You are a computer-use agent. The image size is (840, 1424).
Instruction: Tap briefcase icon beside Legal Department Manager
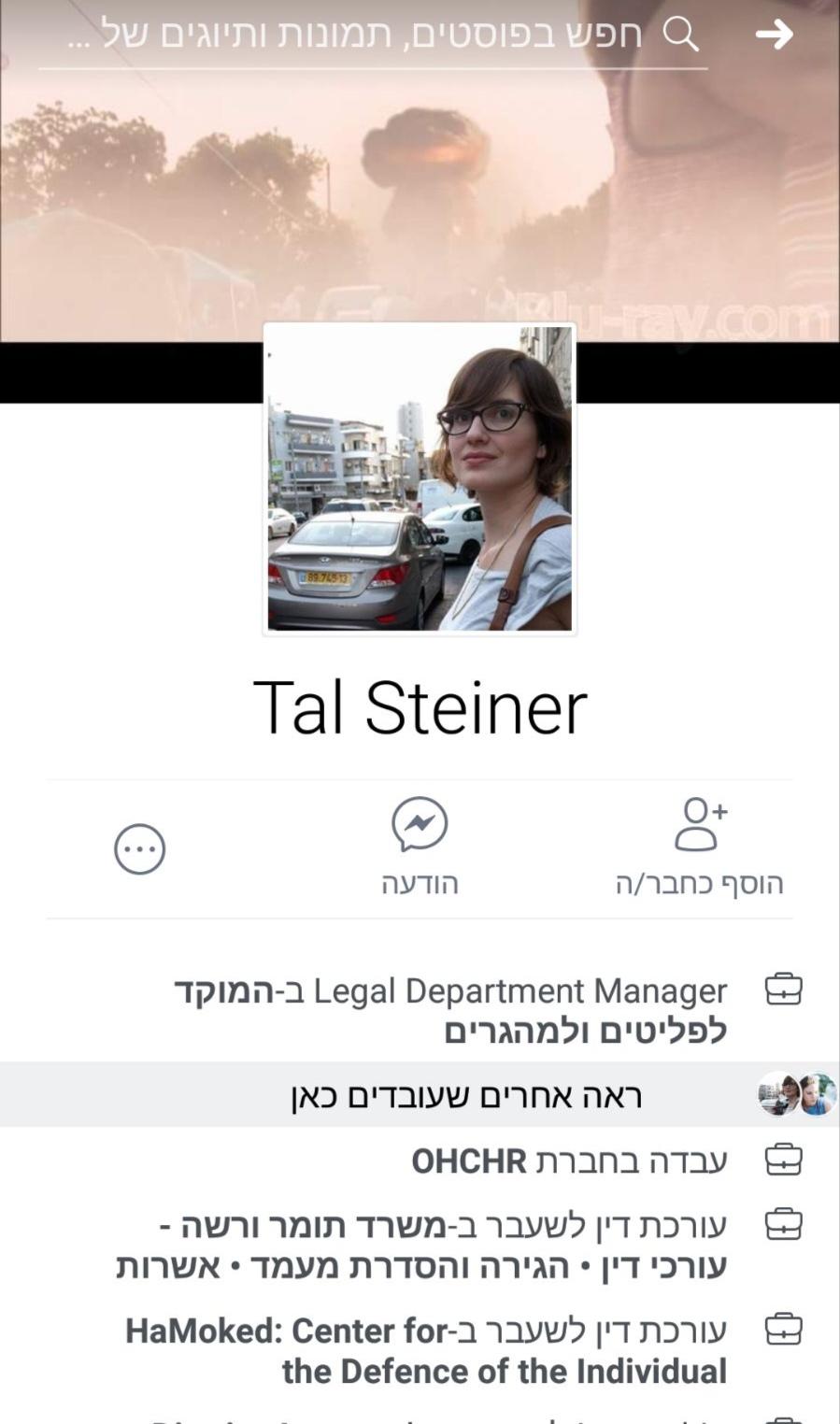(x=784, y=989)
